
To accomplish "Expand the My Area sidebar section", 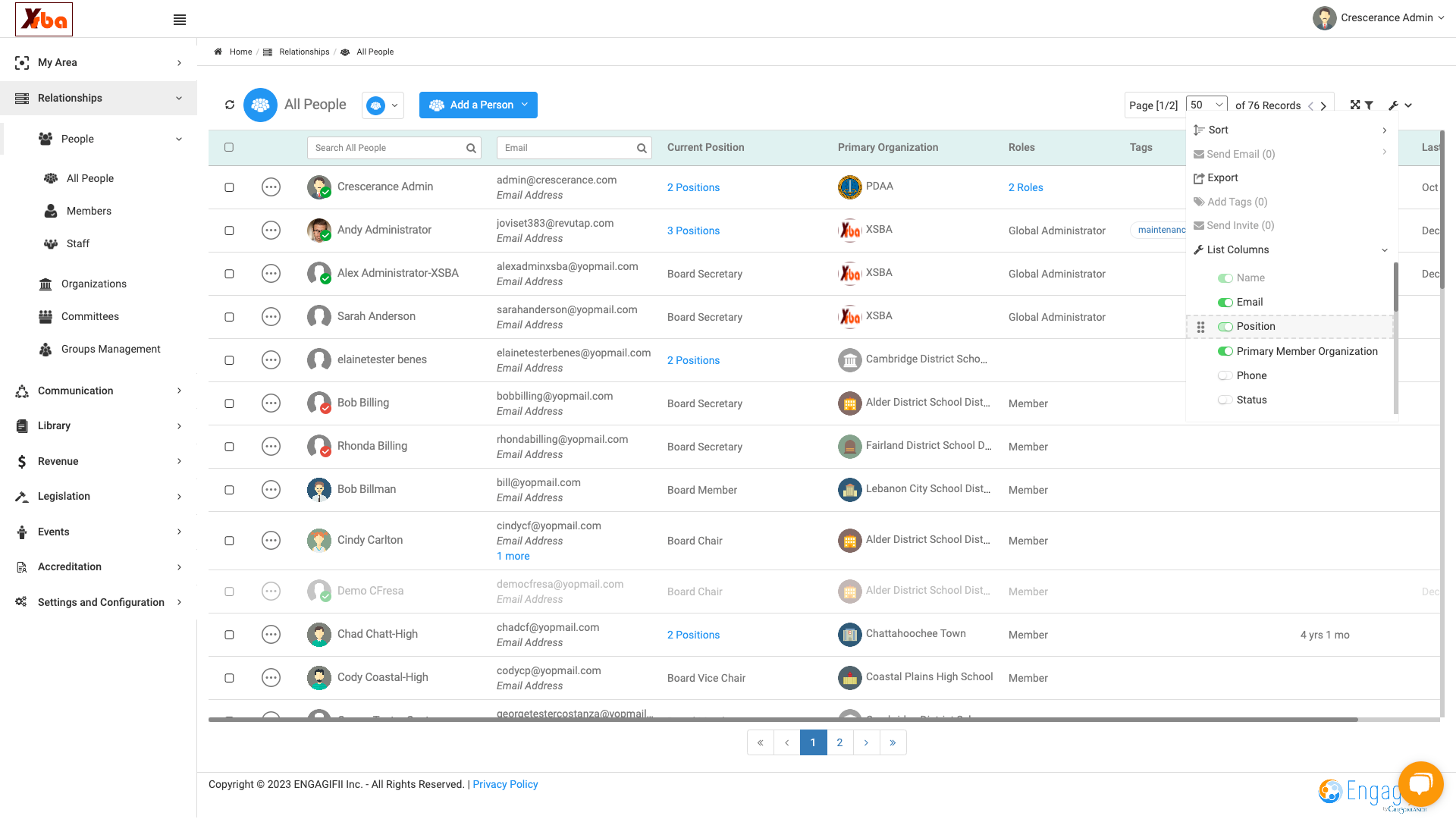I will pyautogui.click(x=99, y=62).
